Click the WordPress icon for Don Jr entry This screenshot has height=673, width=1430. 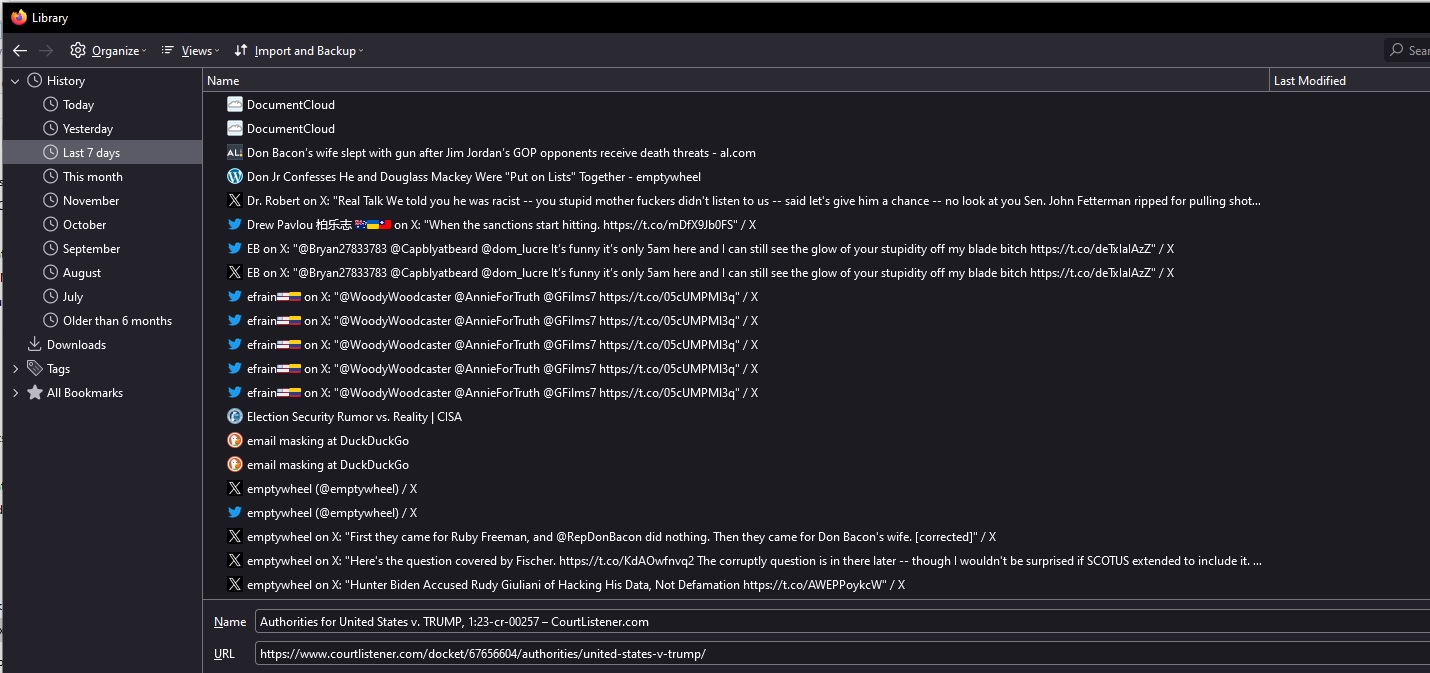(x=235, y=177)
